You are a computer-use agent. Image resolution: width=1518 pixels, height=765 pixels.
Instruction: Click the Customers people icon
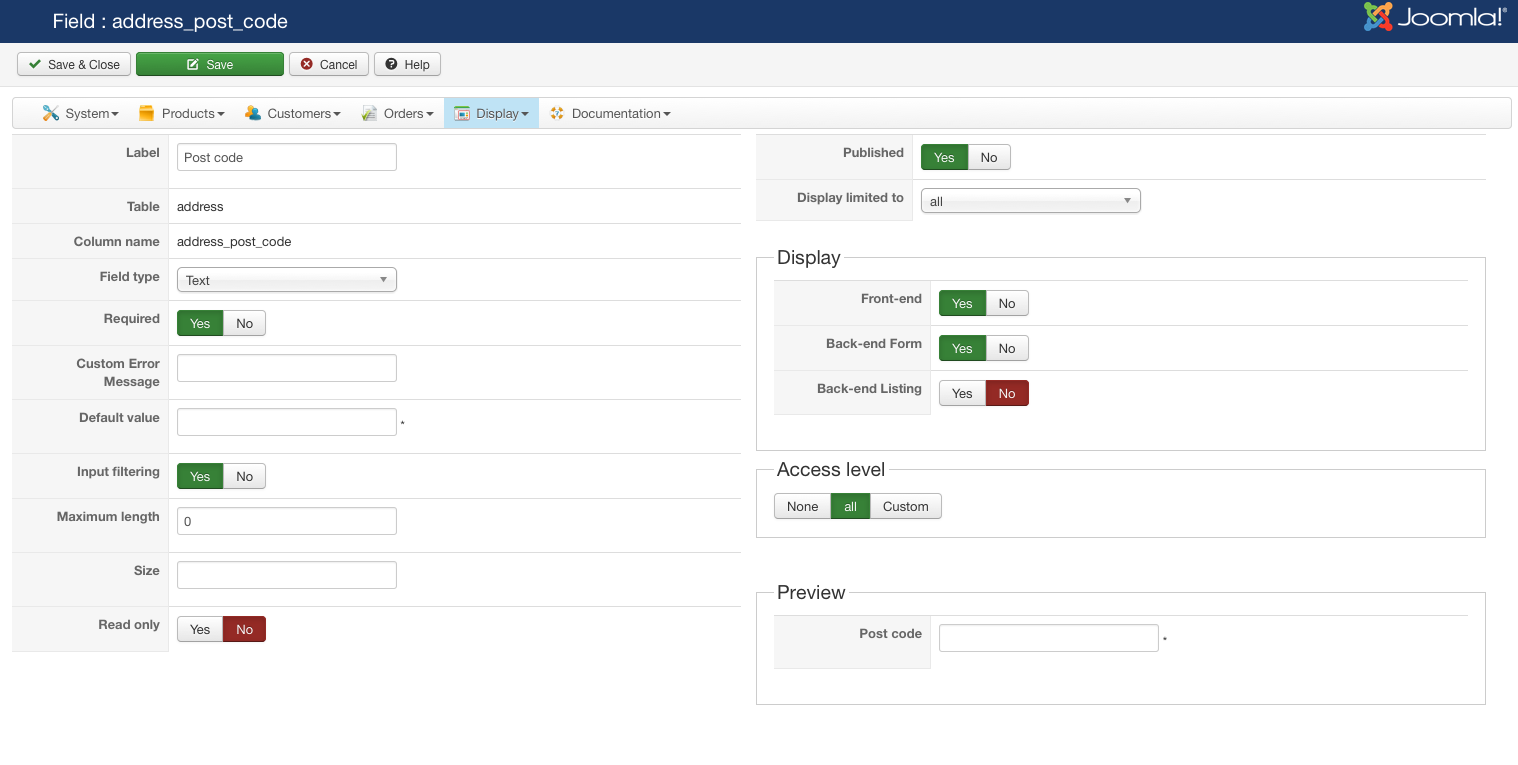pos(253,113)
